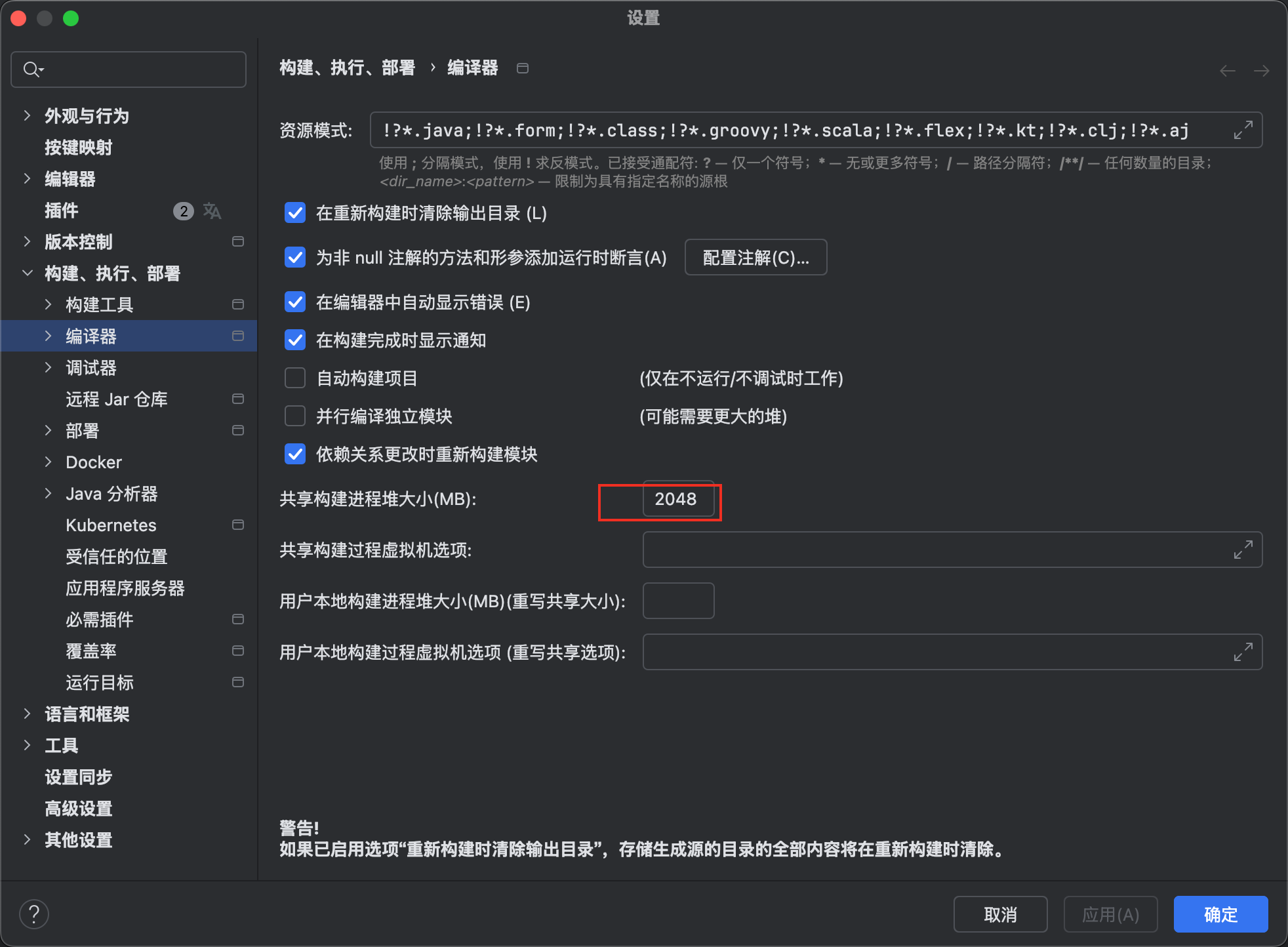Collapse the 构建、执行、部署 section
This screenshot has width=1288, height=947.
click(x=28, y=273)
